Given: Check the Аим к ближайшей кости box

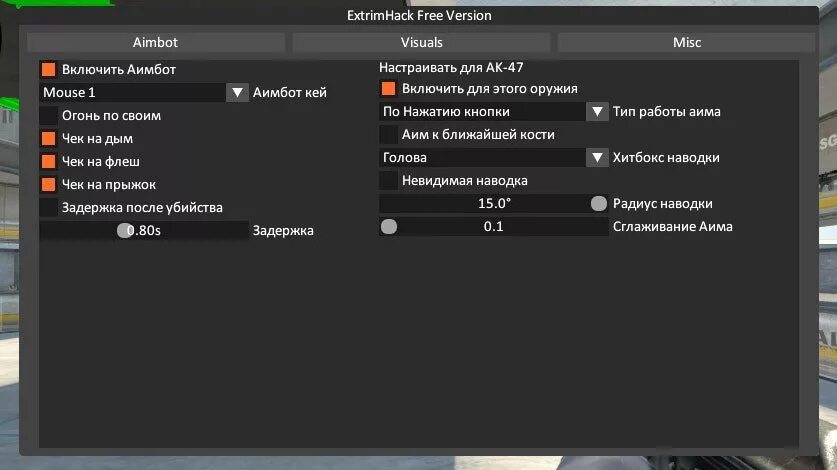Looking at the screenshot, I should click(389, 135).
